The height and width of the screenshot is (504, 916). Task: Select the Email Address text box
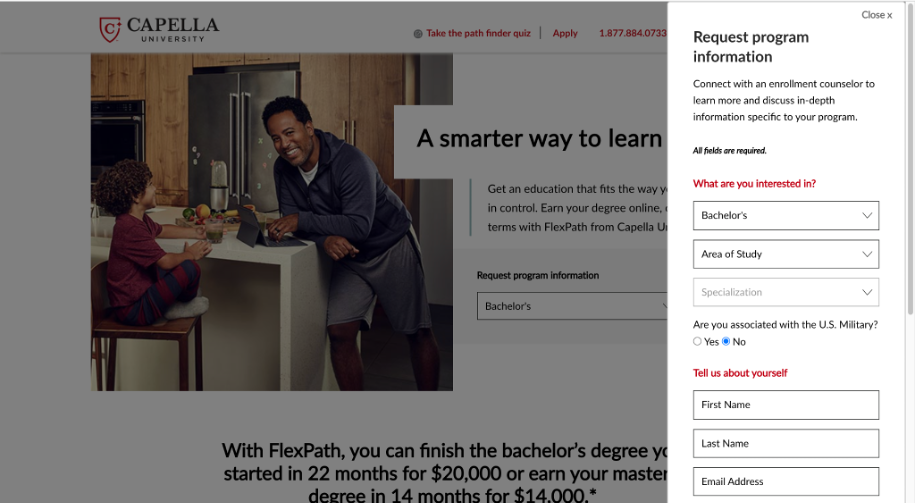[x=785, y=481]
